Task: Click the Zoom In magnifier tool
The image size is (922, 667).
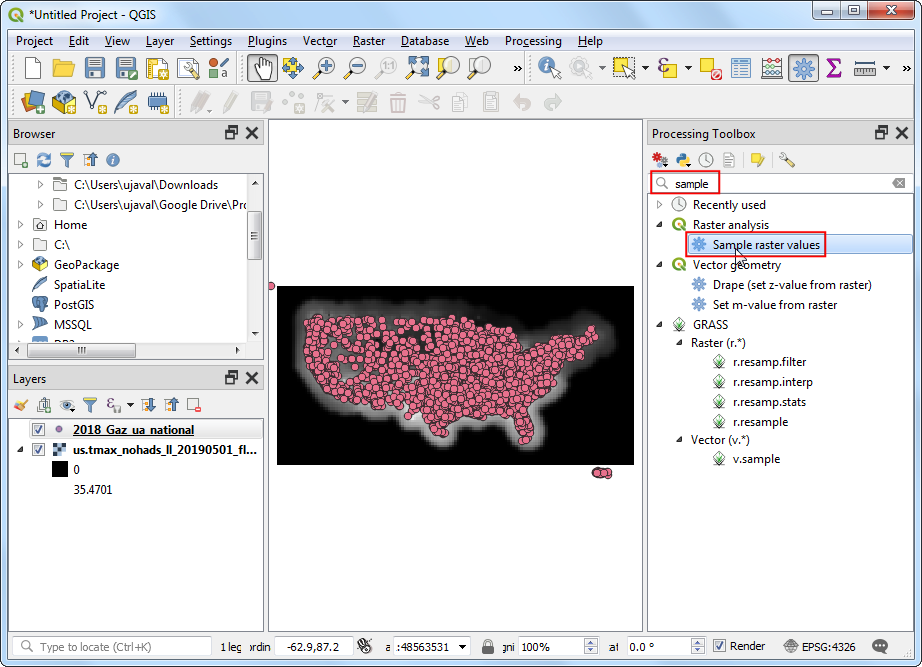Action: tap(324, 68)
